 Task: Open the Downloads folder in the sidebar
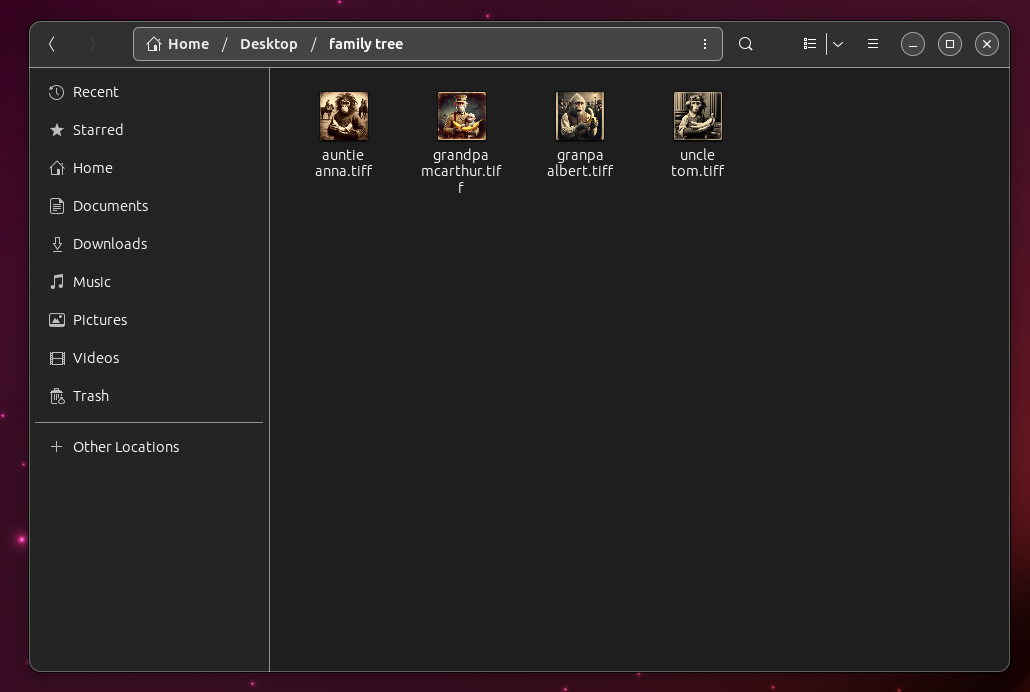tap(110, 244)
